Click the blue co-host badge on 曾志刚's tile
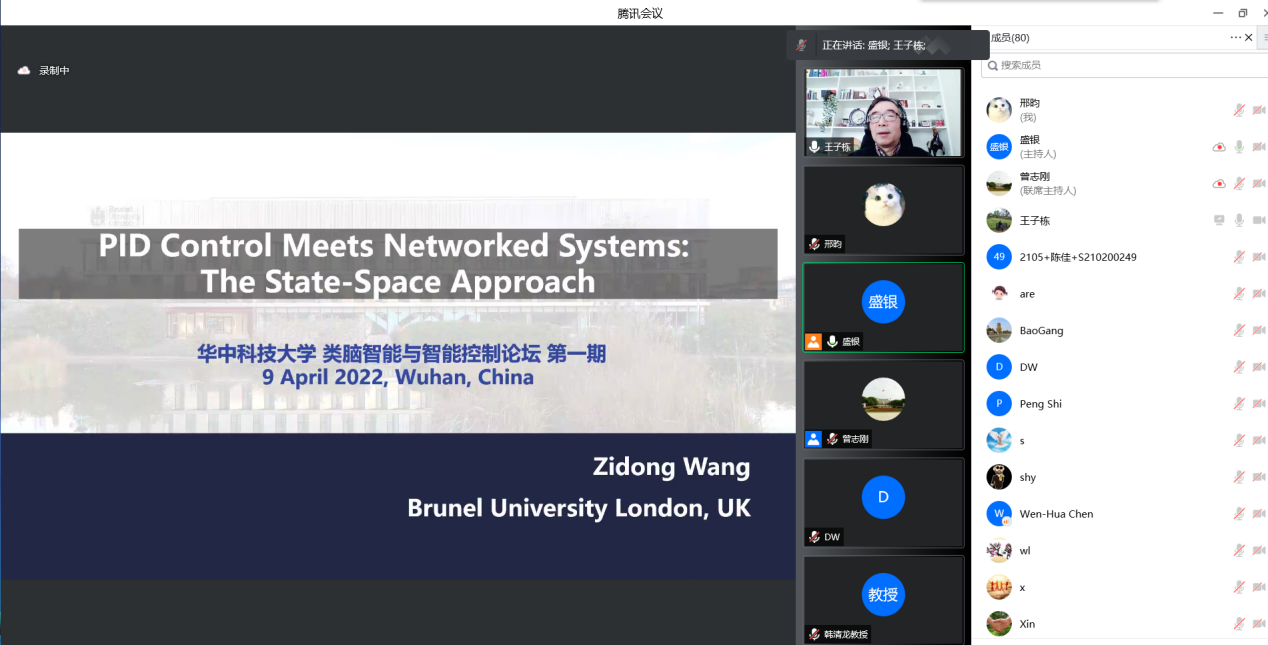The height and width of the screenshot is (645, 1268). coord(813,439)
